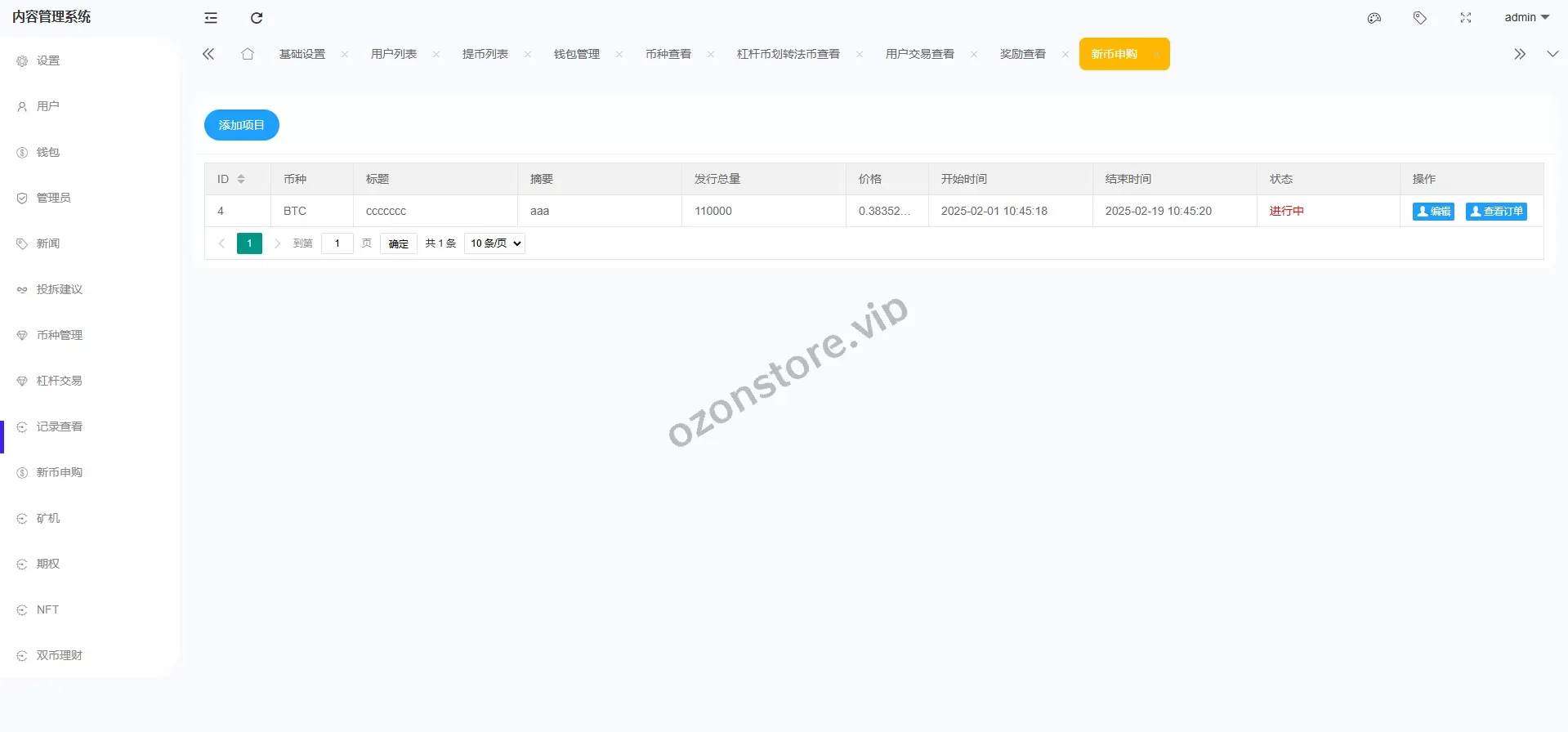Click 编辑 button for BTC row
Image resolution: width=1568 pixels, height=732 pixels.
(1433, 212)
